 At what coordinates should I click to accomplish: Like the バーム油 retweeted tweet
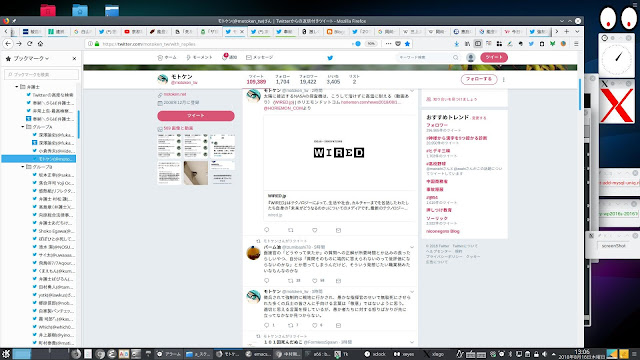click(x=315, y=281)
